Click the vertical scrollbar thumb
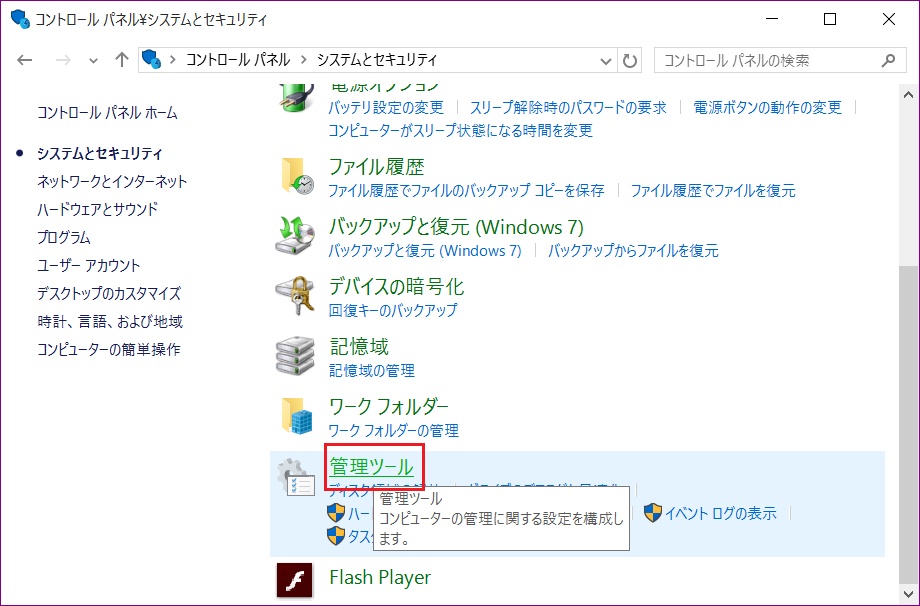This screenshot has height=606, width=920. click(908, 424)
